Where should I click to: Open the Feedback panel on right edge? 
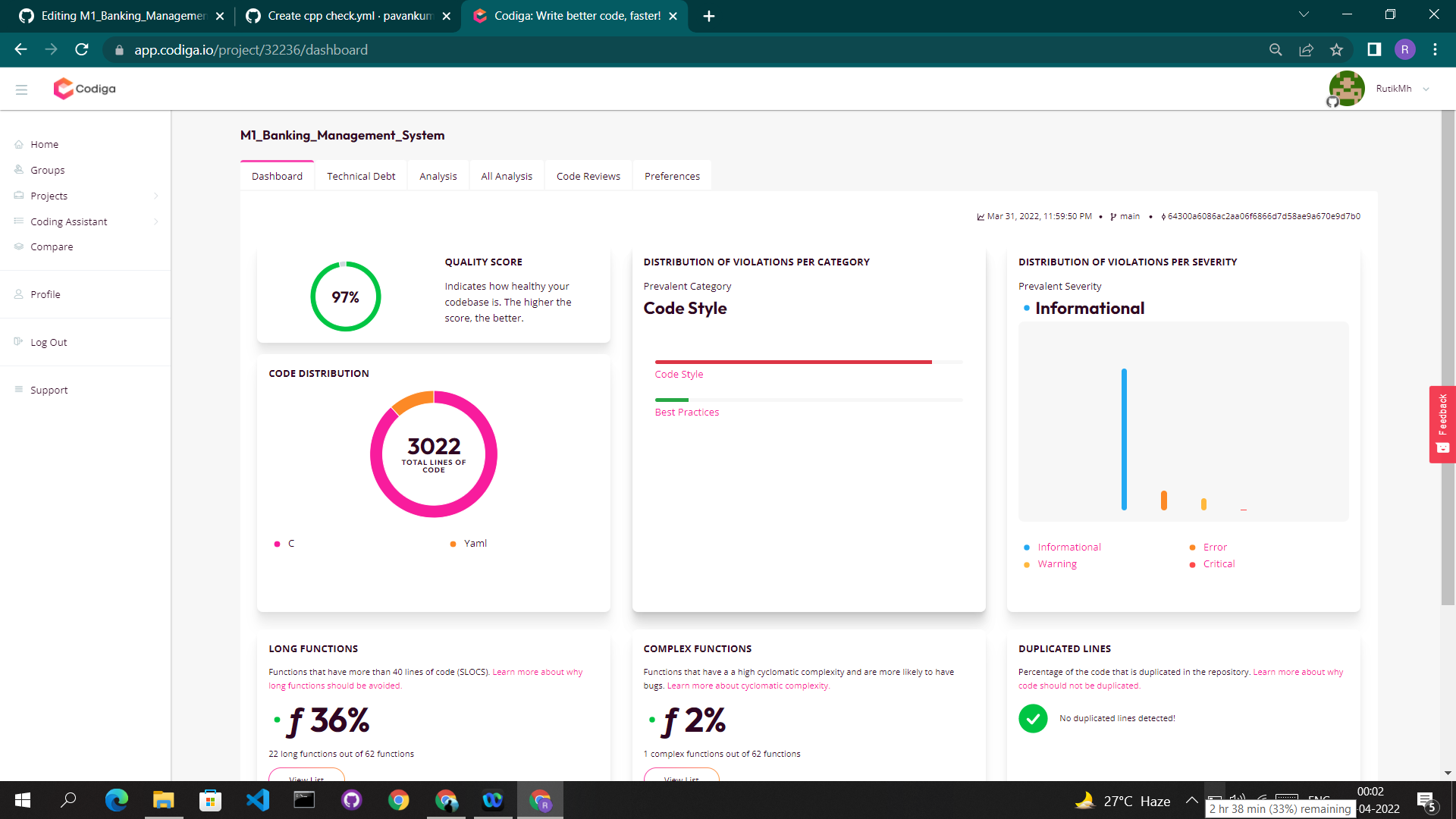(1443, 423)
